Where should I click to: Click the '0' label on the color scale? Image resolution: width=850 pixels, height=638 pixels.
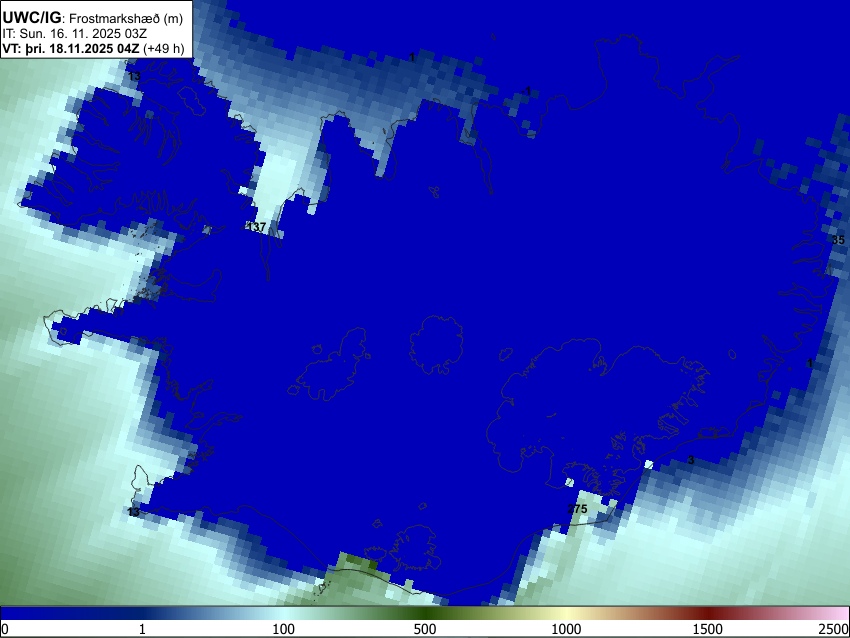click(5, 629)
